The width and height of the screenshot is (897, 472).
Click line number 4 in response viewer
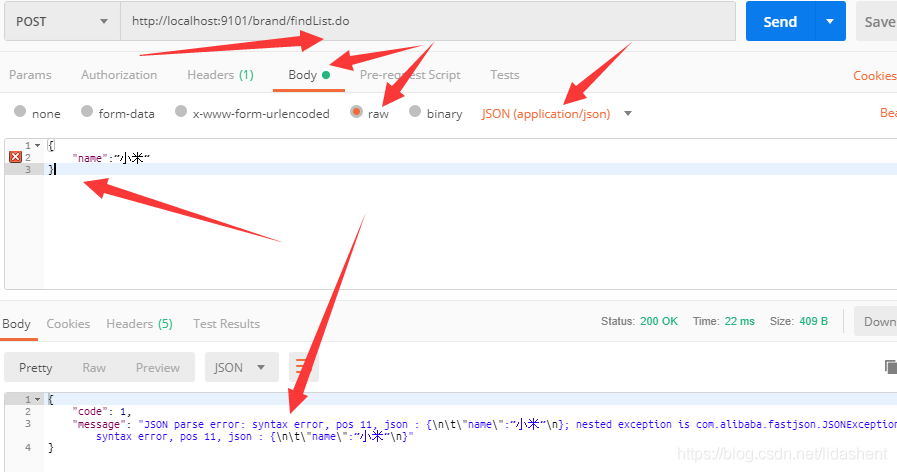tap(27, 447)
